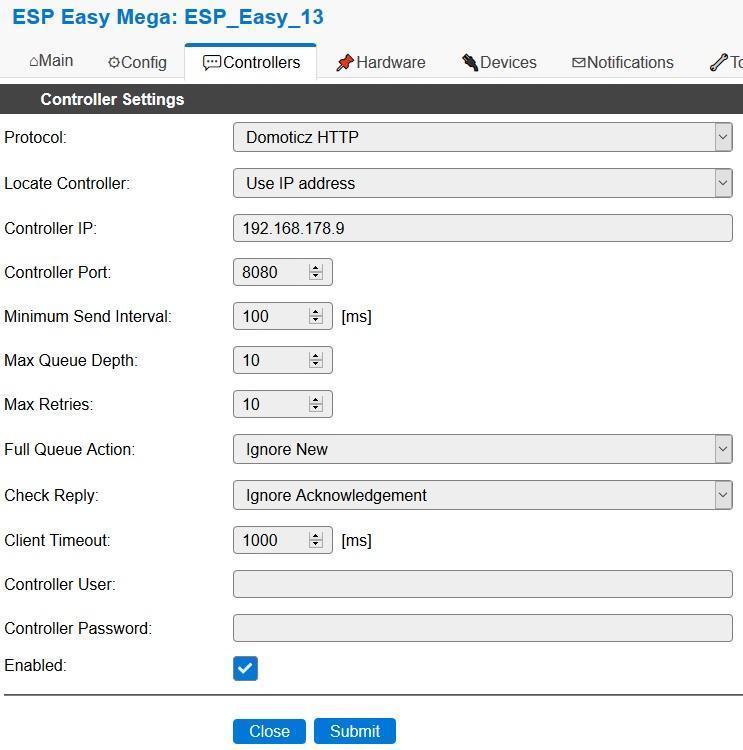Click the Max Retries number field
Viewport: 743px width, 750px height.
[x=283, y=404]
